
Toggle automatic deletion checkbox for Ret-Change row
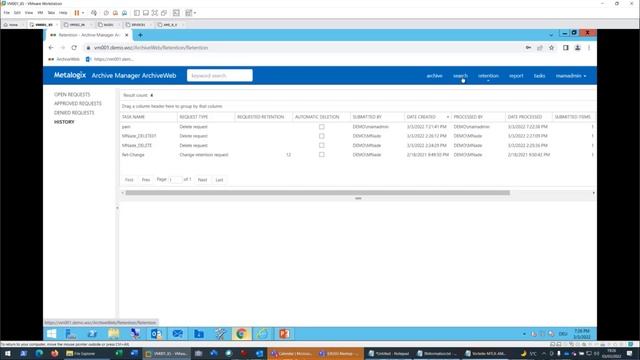coord(322,155)
